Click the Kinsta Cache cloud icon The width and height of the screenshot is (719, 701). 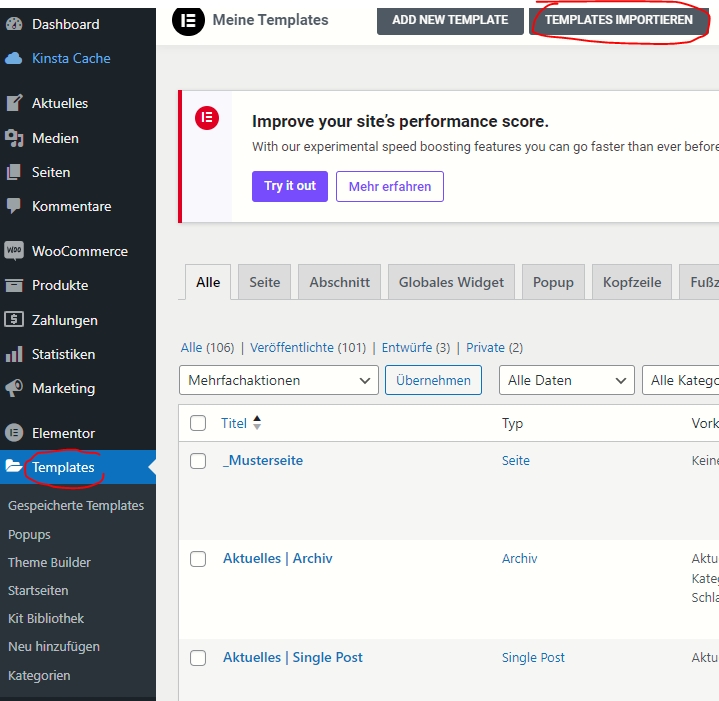tap(14, 58)
